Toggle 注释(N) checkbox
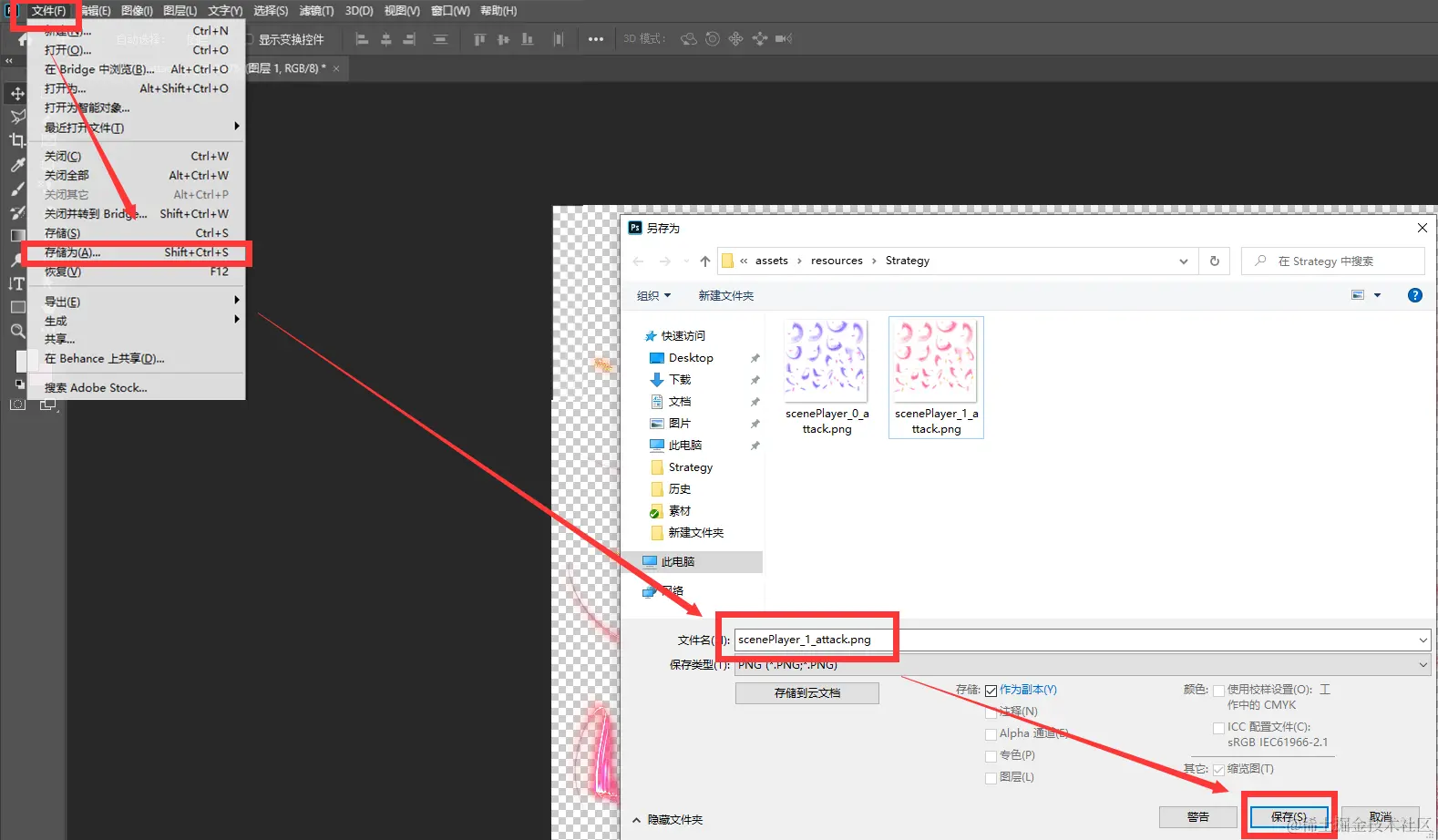1438x840 pixels. [x=991, y=712]
